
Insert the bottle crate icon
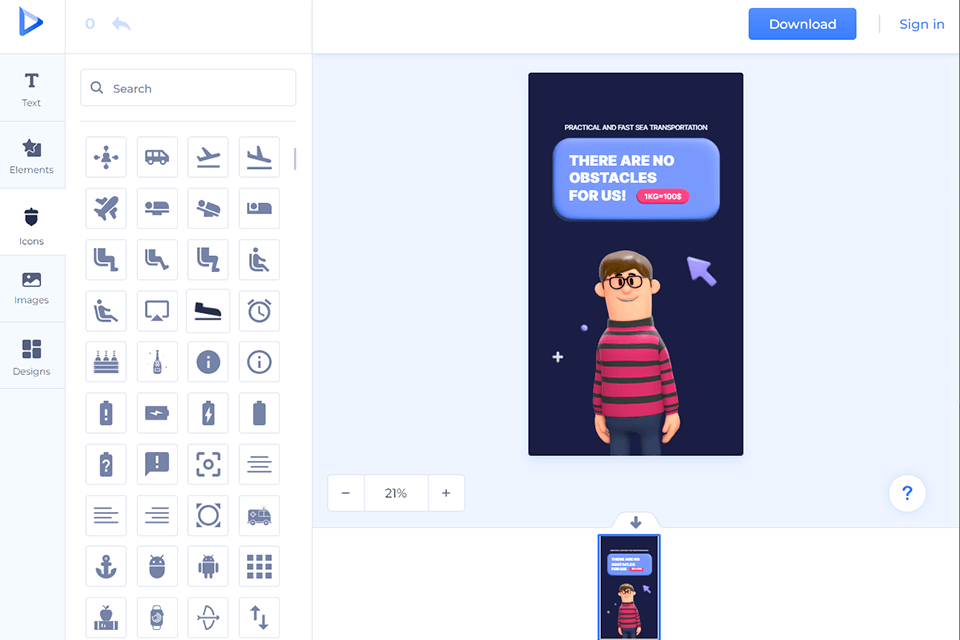pyautogui.click(x=106, y=362)
